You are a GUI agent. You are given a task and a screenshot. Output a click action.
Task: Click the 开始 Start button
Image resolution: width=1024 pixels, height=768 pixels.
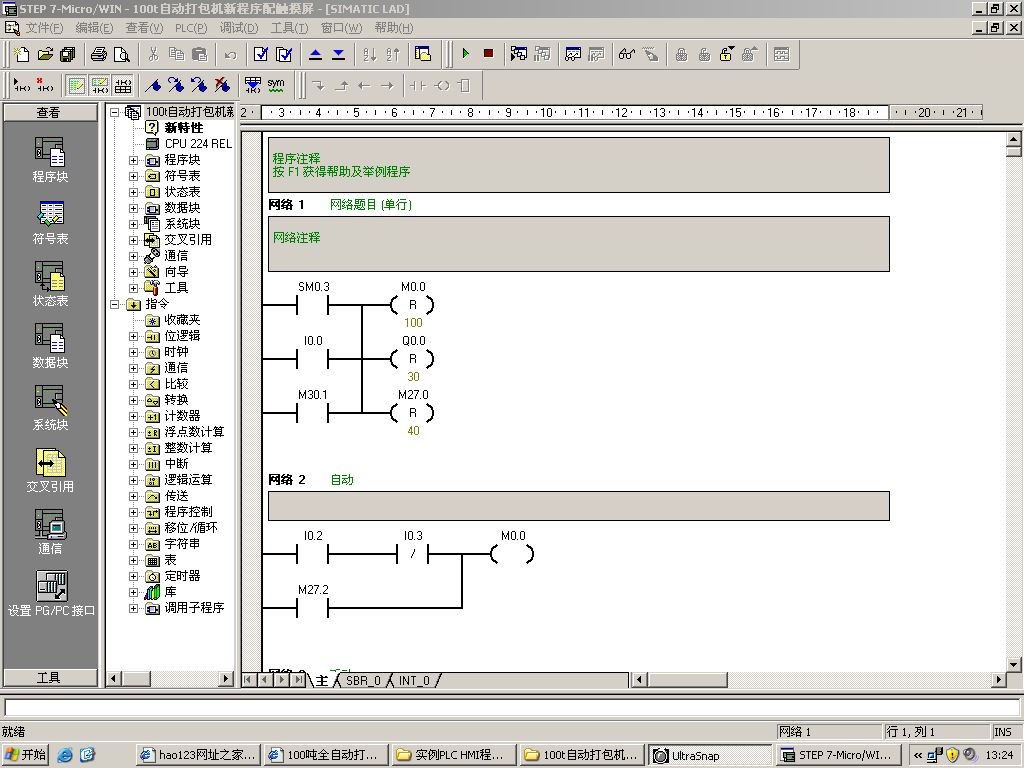click(x=26, y=755)
